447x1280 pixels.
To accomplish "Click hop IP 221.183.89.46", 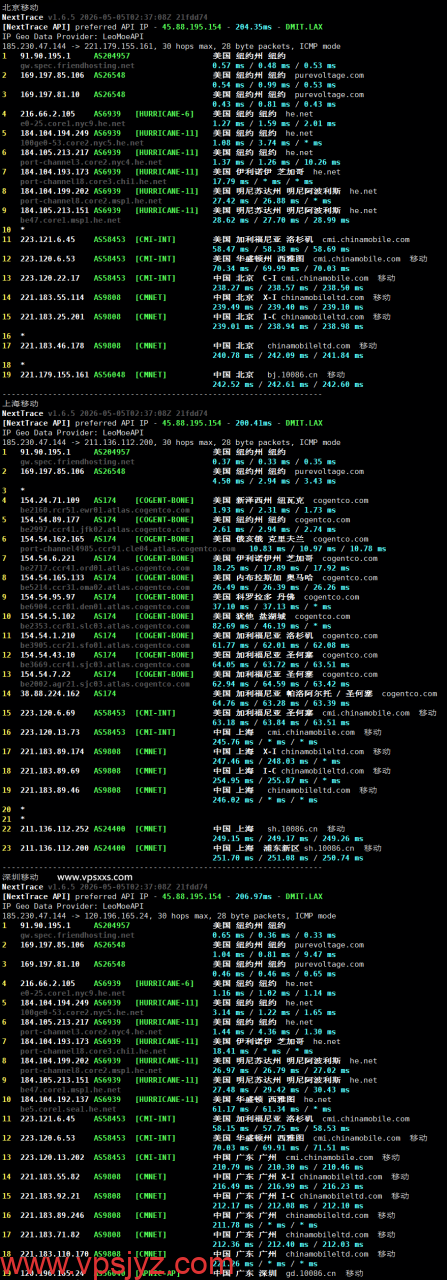I will pos(50,788).
